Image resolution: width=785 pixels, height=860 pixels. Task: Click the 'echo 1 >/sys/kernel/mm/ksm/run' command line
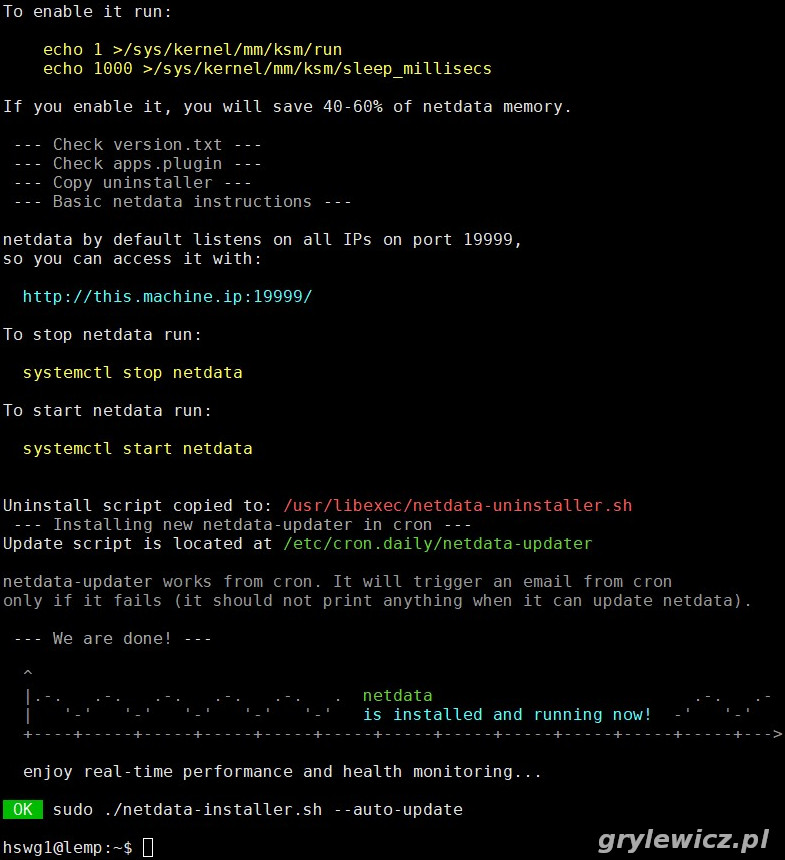tap(193, 50)
